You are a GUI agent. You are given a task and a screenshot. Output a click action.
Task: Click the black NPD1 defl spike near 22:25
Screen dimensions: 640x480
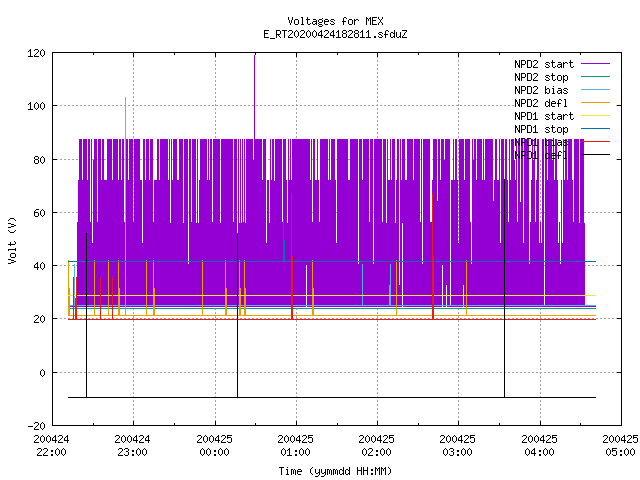[x=87, y=315]
